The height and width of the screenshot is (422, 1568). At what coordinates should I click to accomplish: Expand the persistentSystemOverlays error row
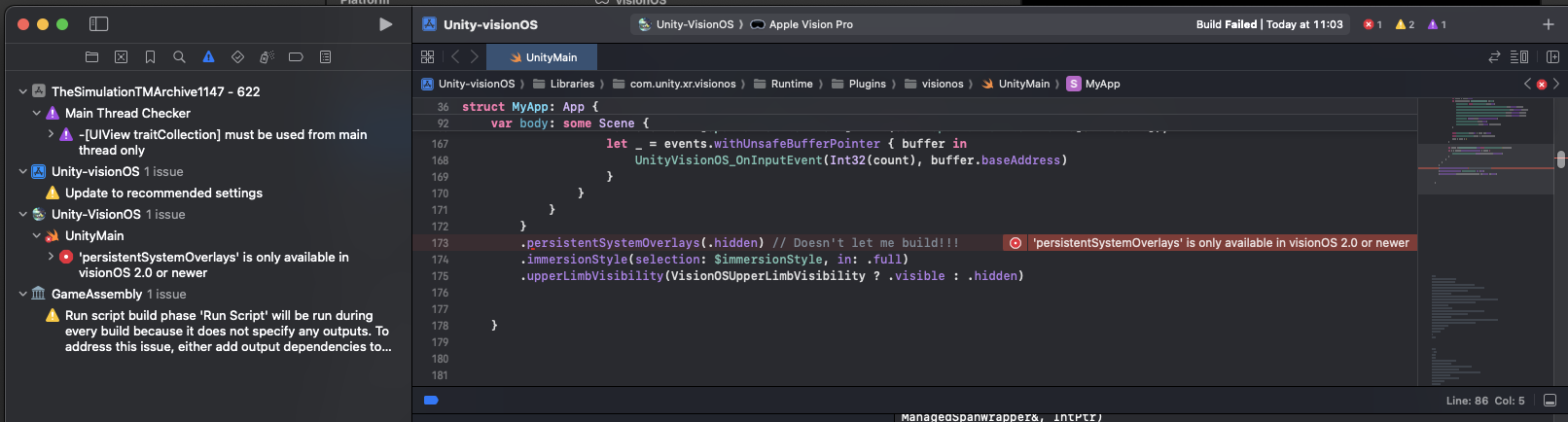coord(51,257)
